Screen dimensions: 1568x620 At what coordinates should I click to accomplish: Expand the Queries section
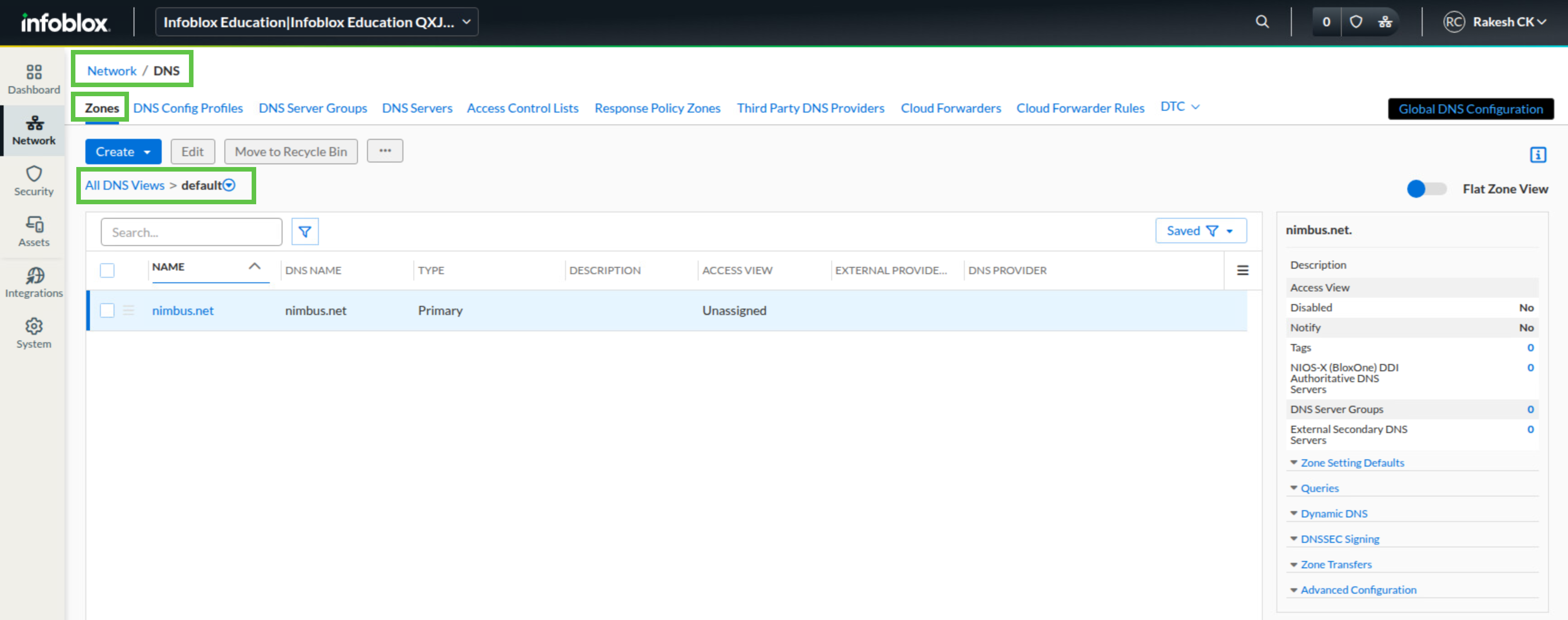pyautogui.click(x=1319, y=488)
